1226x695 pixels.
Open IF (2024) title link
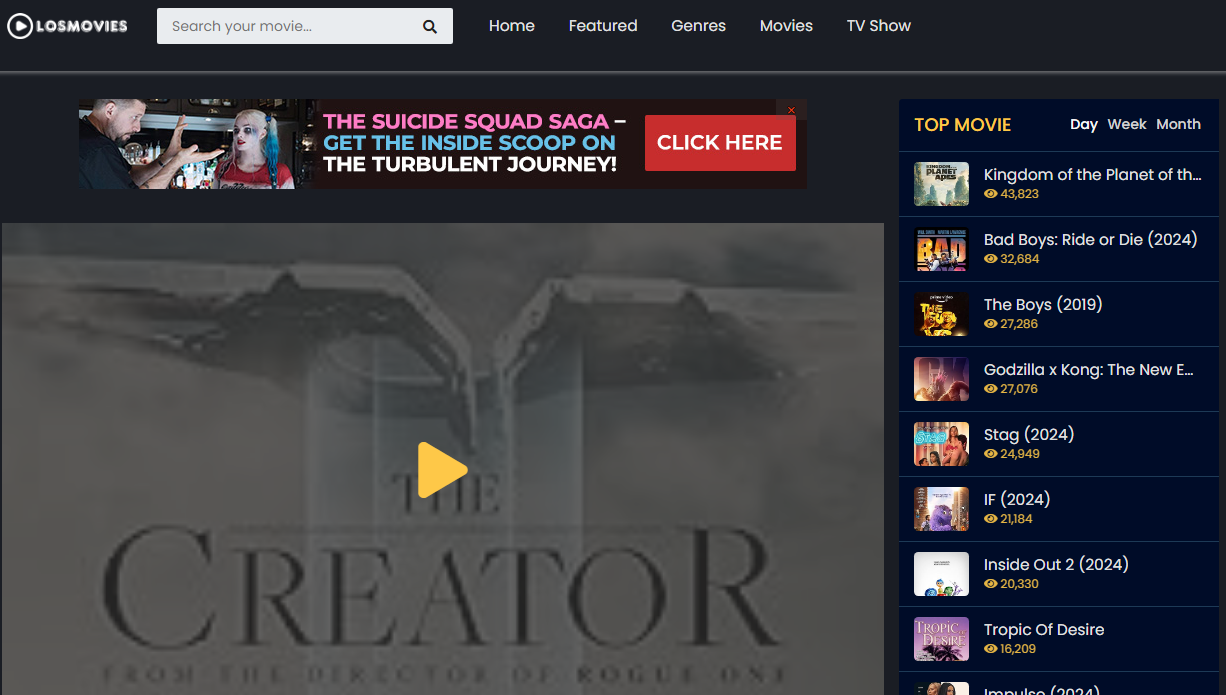[1017, 500]
